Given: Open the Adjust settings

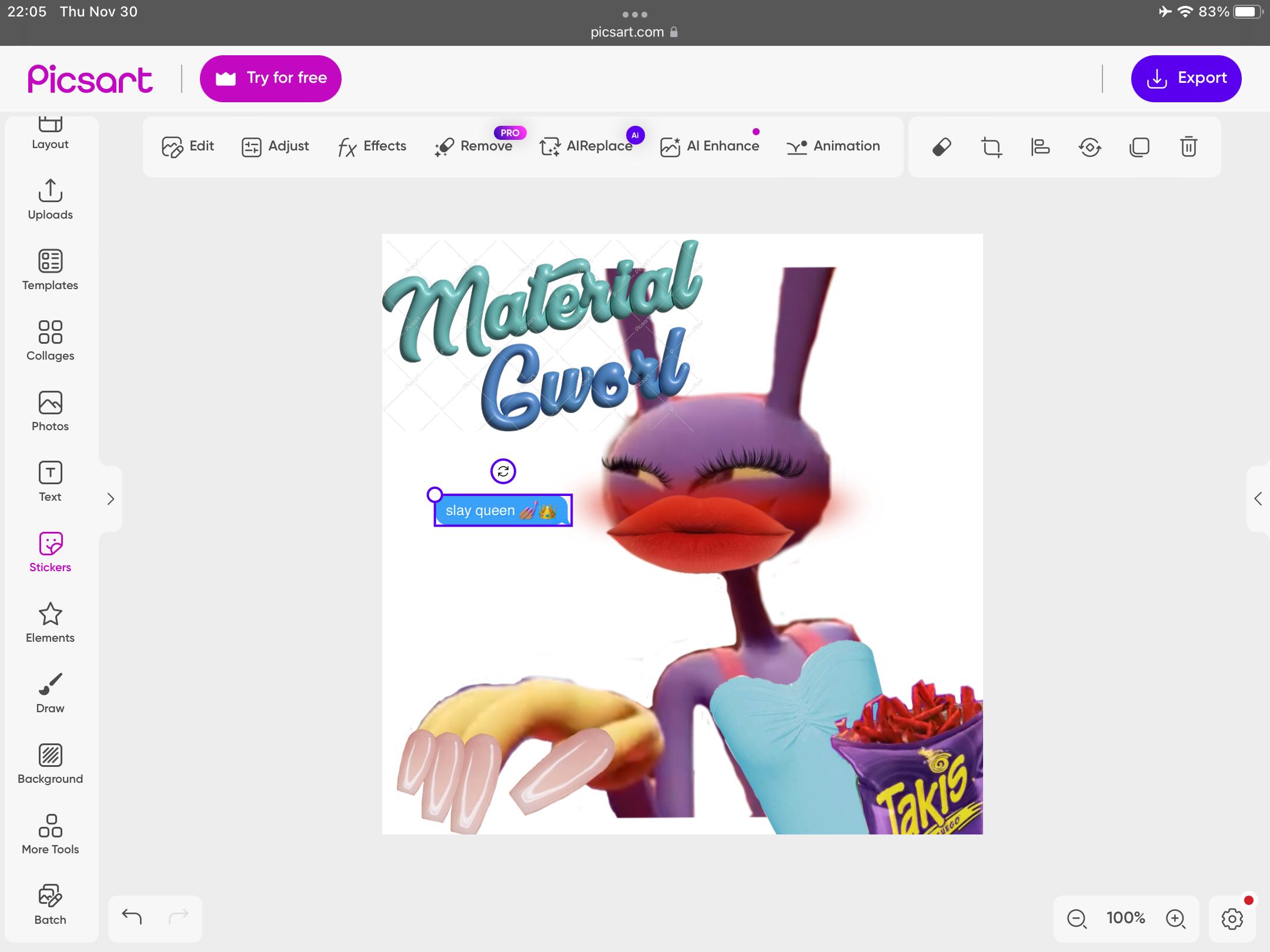Looking at the screenshot, I should tap(275, 146).
